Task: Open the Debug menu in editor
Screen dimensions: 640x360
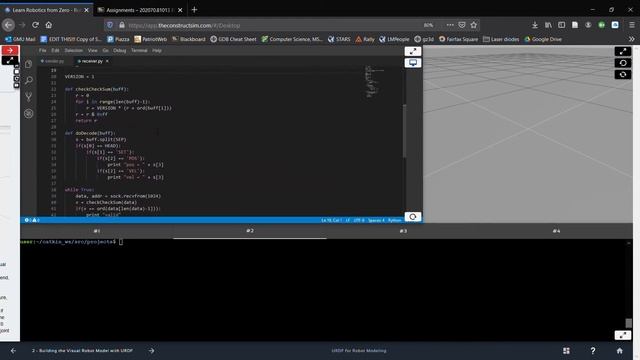Action: 119,50
